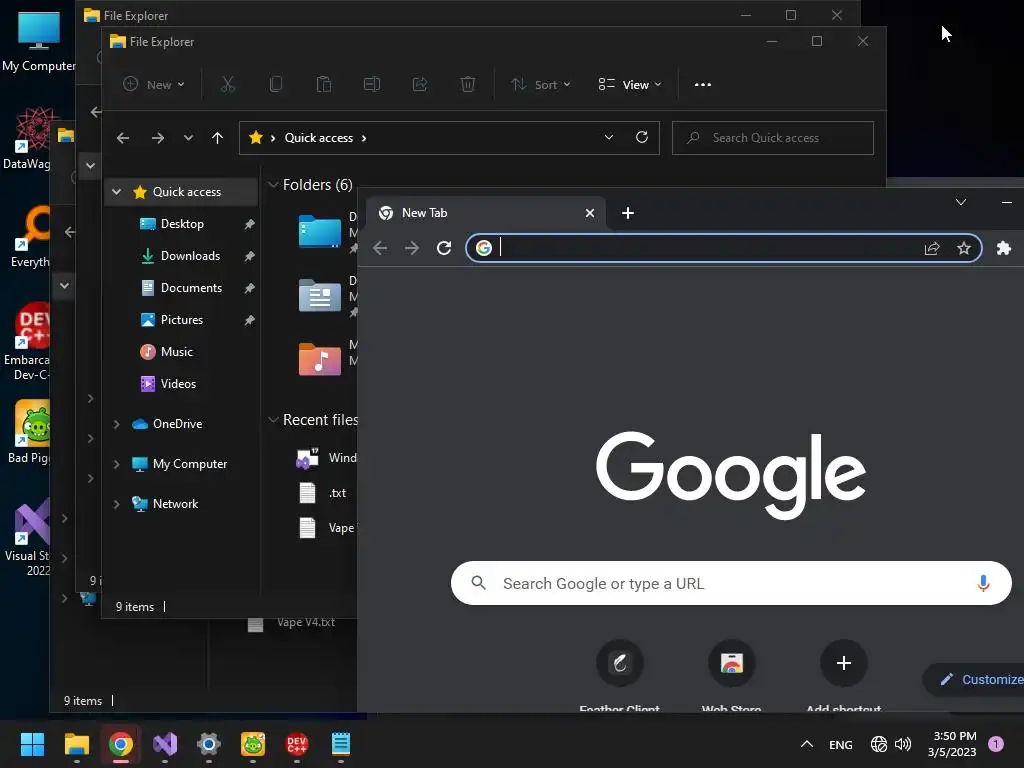Click Quick access in the breadcrumb path
Screen dimensions: 1024x768
319,138
